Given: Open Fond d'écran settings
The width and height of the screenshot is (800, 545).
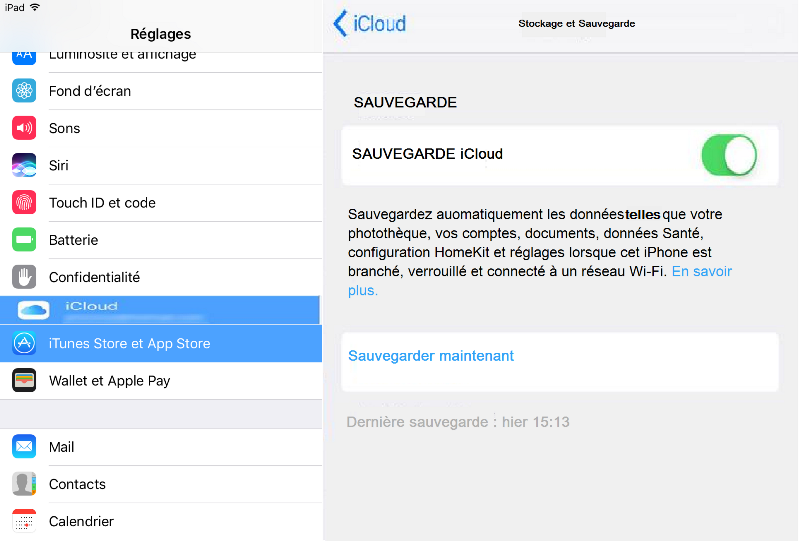Looking at the screenshot, I should tap(161, 91).
